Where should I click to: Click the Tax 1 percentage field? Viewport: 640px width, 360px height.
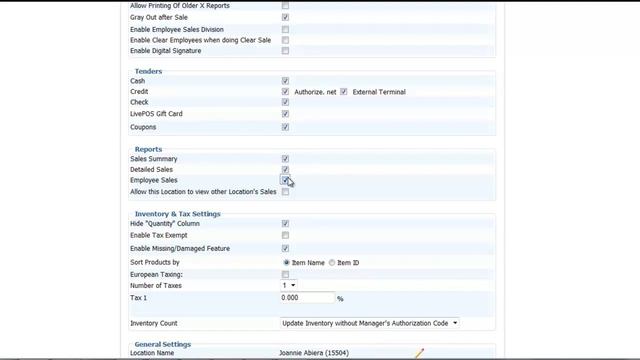coord(307,298)
